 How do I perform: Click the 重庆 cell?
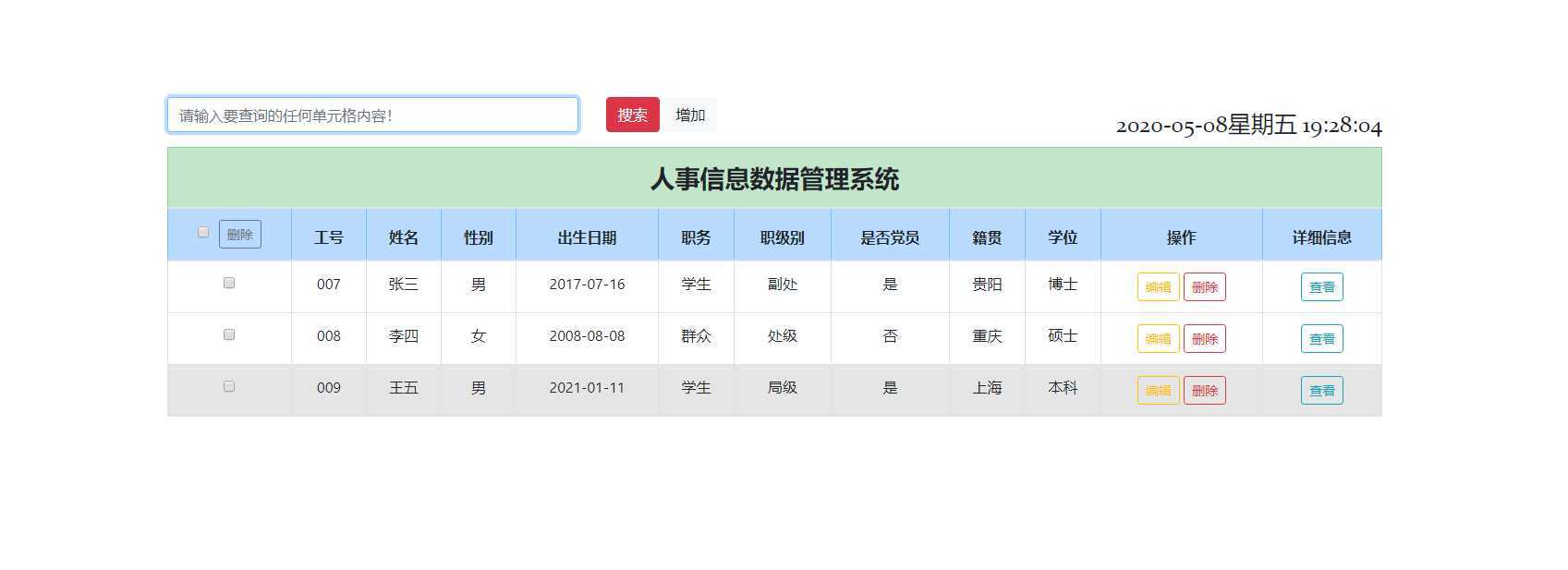987,336
